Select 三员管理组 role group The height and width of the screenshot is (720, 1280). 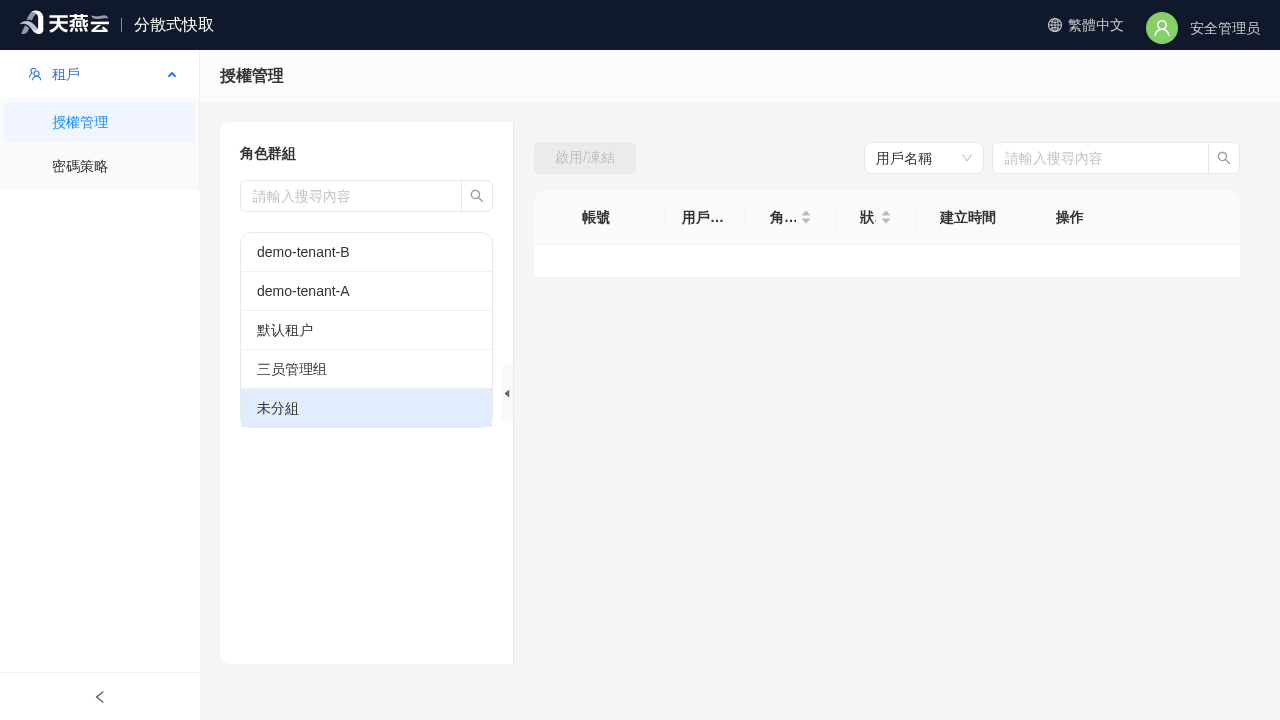click(366, 369)
